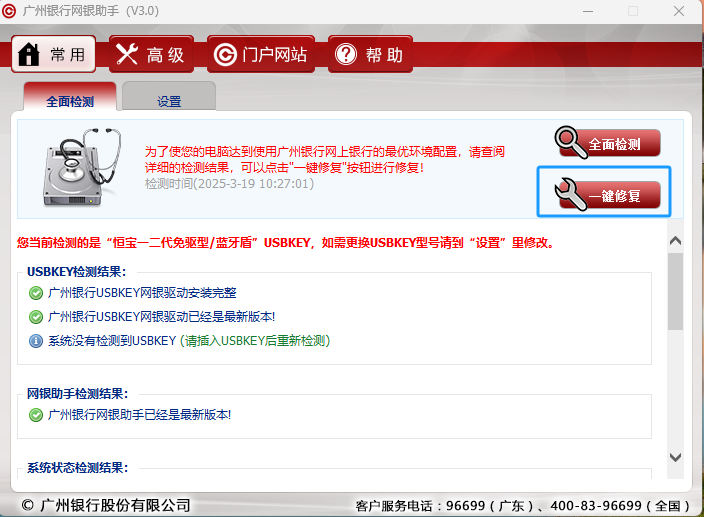
Task: Click the wrench tools icon for 高级
Action: 127,54
